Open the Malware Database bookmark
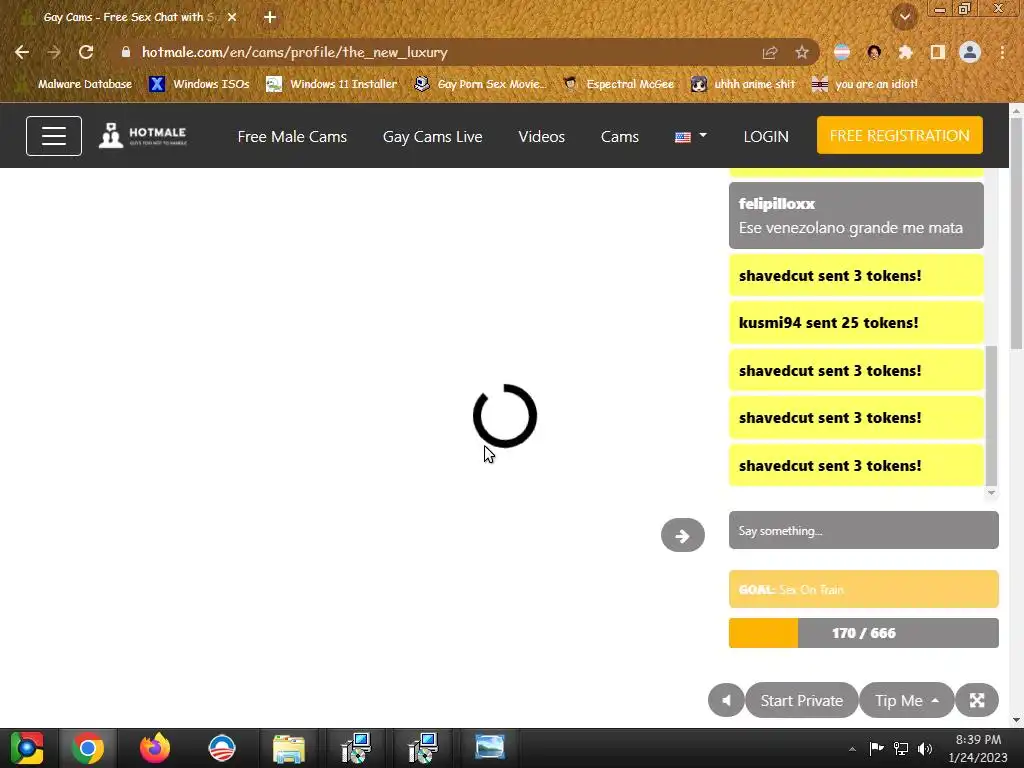 click(x=74, y=84)
